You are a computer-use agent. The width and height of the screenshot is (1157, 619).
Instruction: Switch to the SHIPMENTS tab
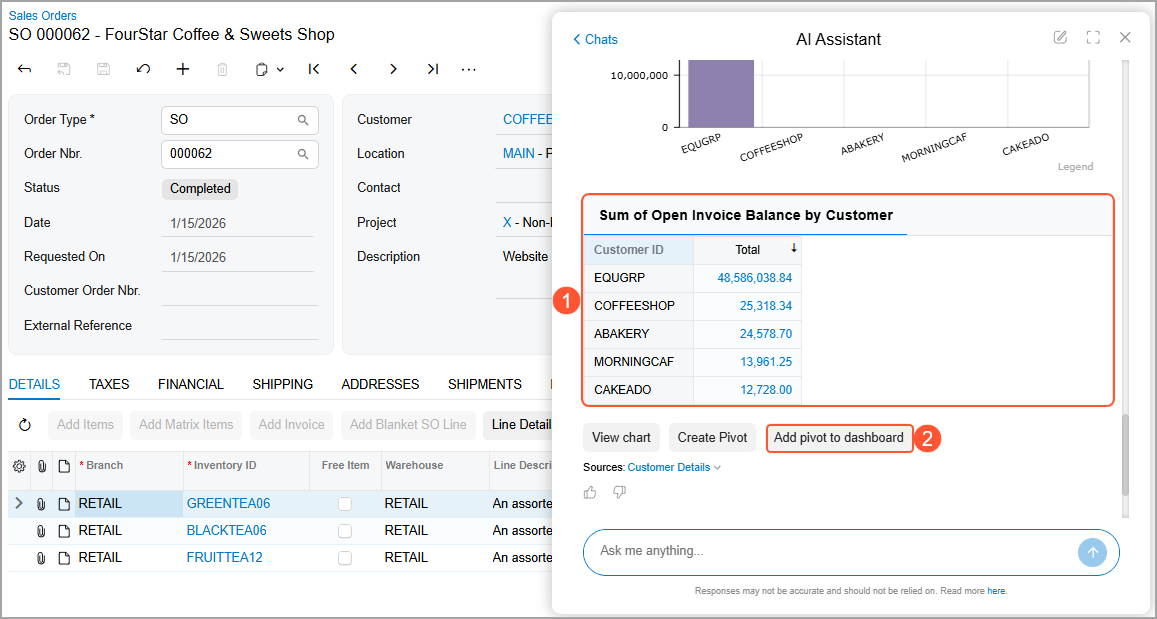(x=485, y=384)
